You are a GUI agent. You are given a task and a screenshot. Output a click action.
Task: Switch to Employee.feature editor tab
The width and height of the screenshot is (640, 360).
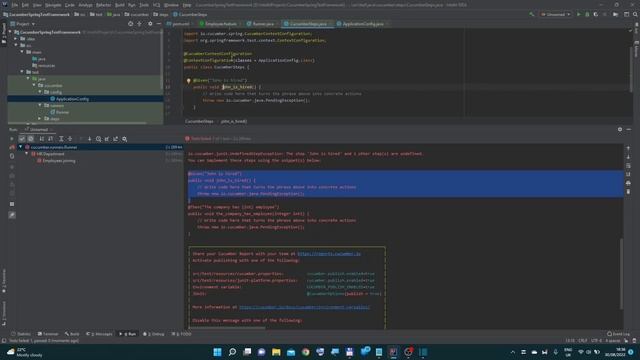(x=219, y=24)
